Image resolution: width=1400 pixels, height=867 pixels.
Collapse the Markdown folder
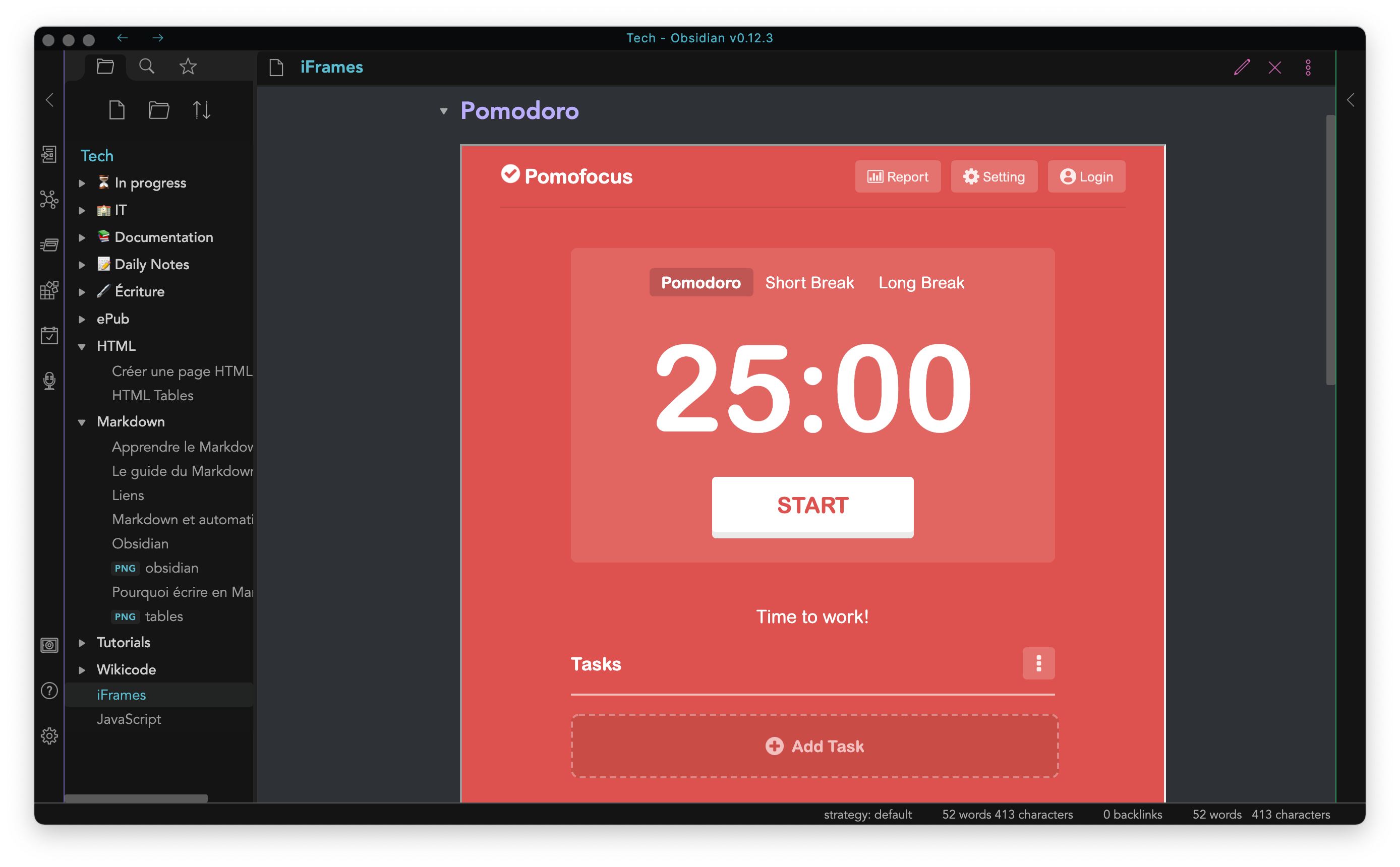[82, 422]
